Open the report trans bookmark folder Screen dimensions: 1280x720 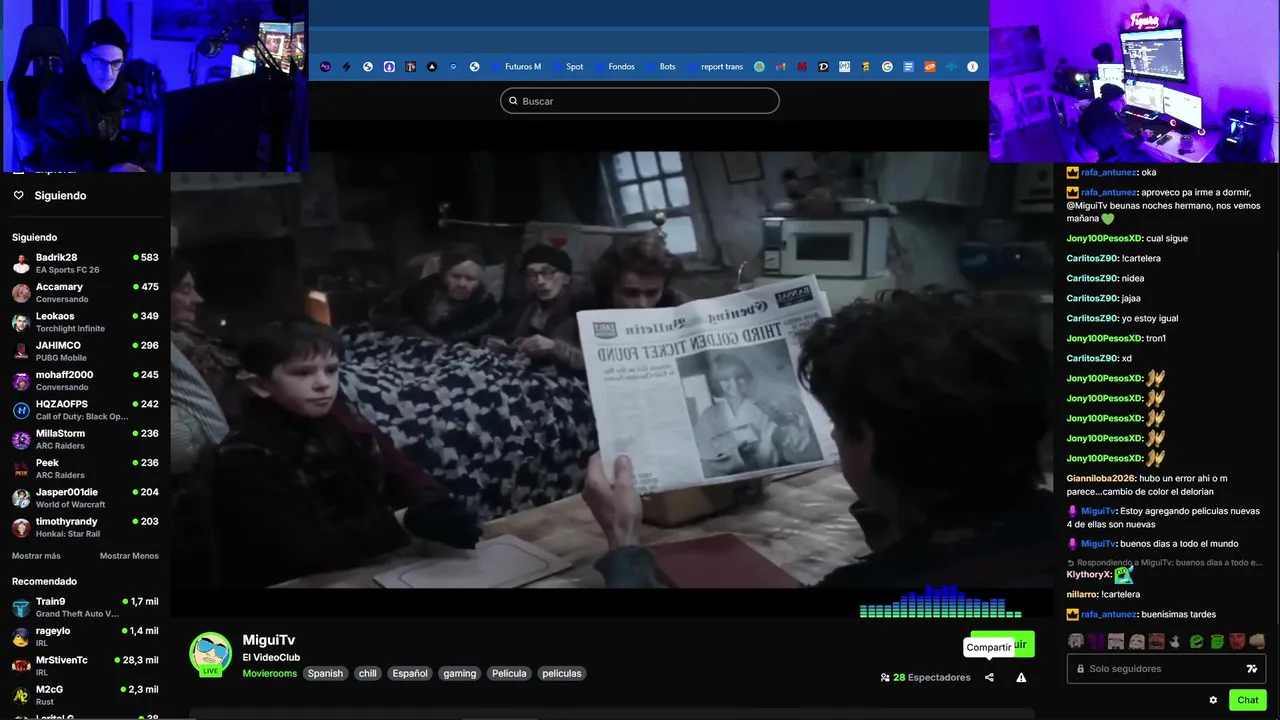(715, 67)
